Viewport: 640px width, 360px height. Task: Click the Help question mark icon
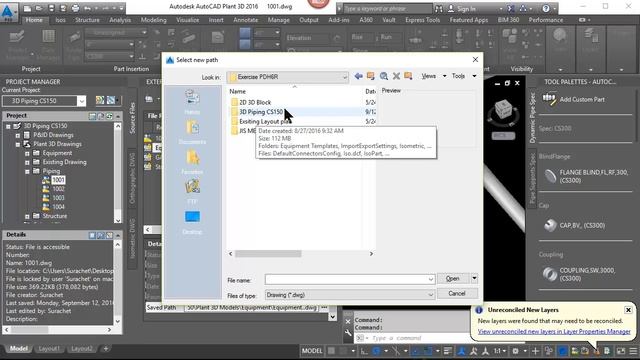(546, 8)
